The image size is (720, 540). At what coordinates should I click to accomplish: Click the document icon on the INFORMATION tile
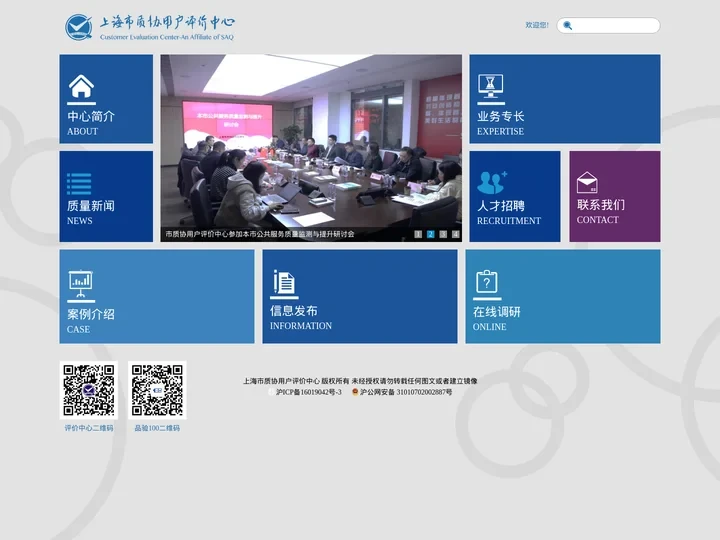(x=284, y=281)
